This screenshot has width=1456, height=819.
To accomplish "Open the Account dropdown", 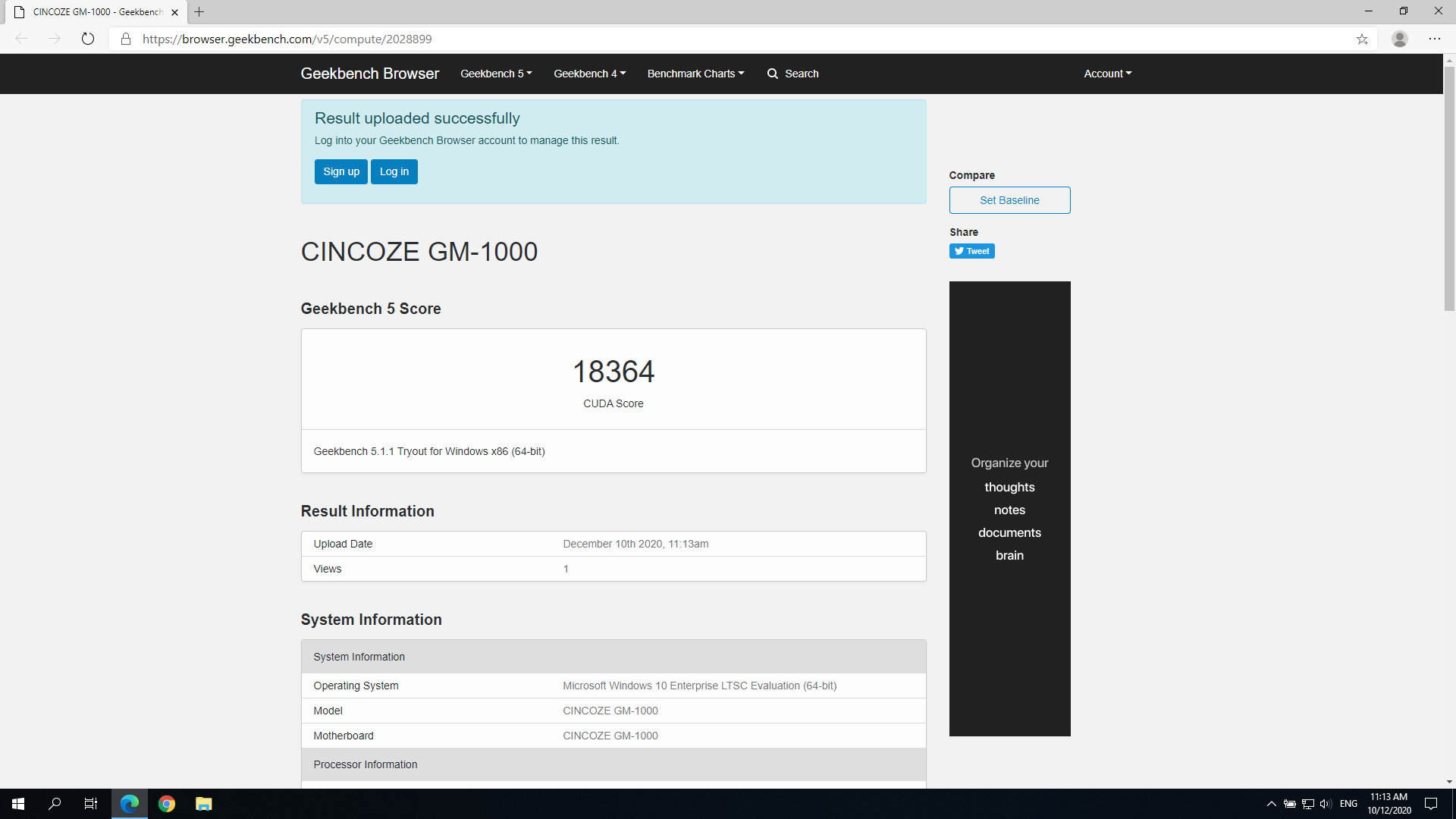I will 1107,74.
